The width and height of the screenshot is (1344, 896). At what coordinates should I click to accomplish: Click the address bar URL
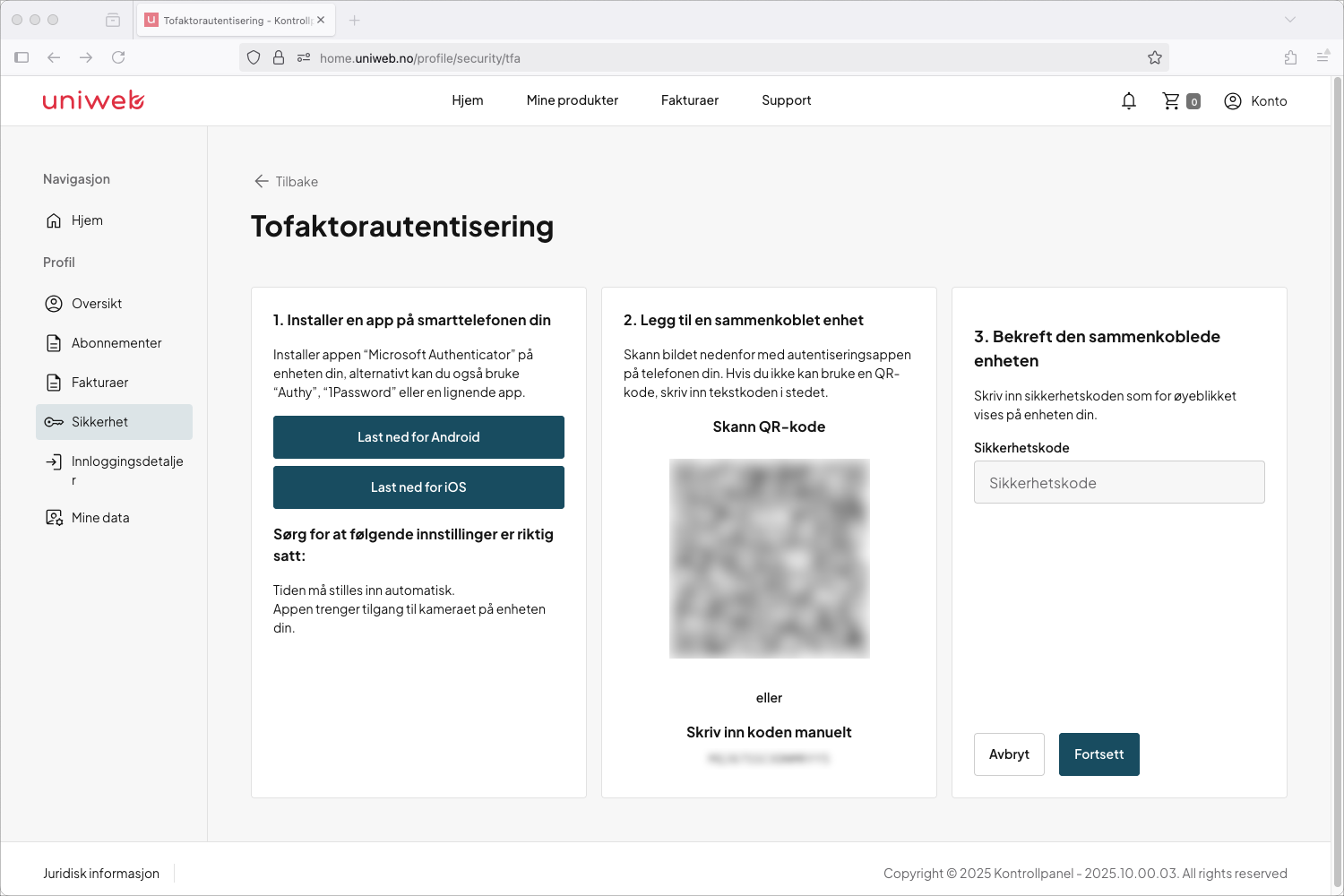420,58
